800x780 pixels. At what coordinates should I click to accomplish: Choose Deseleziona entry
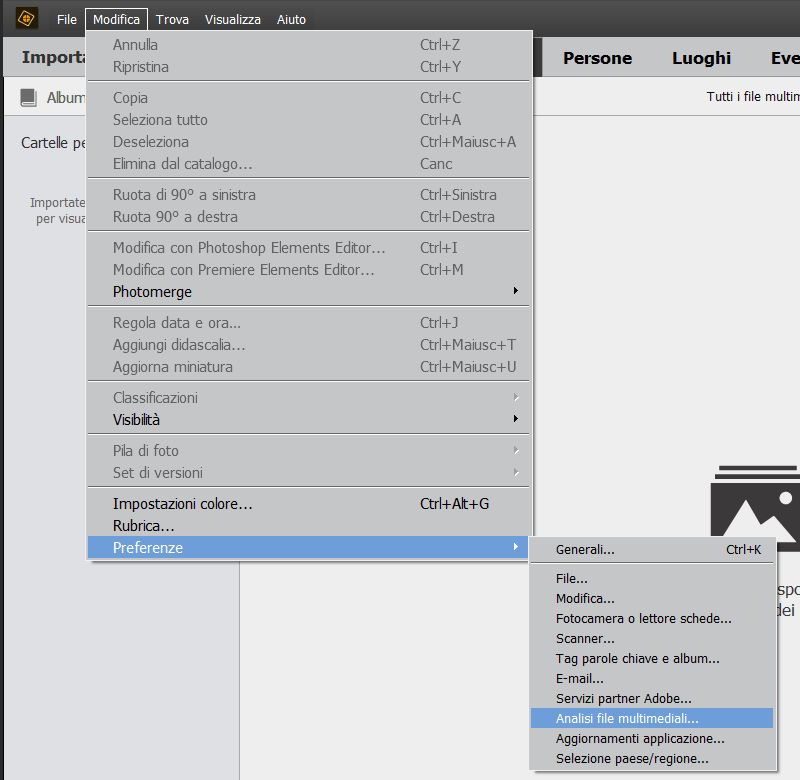[309, 142]
